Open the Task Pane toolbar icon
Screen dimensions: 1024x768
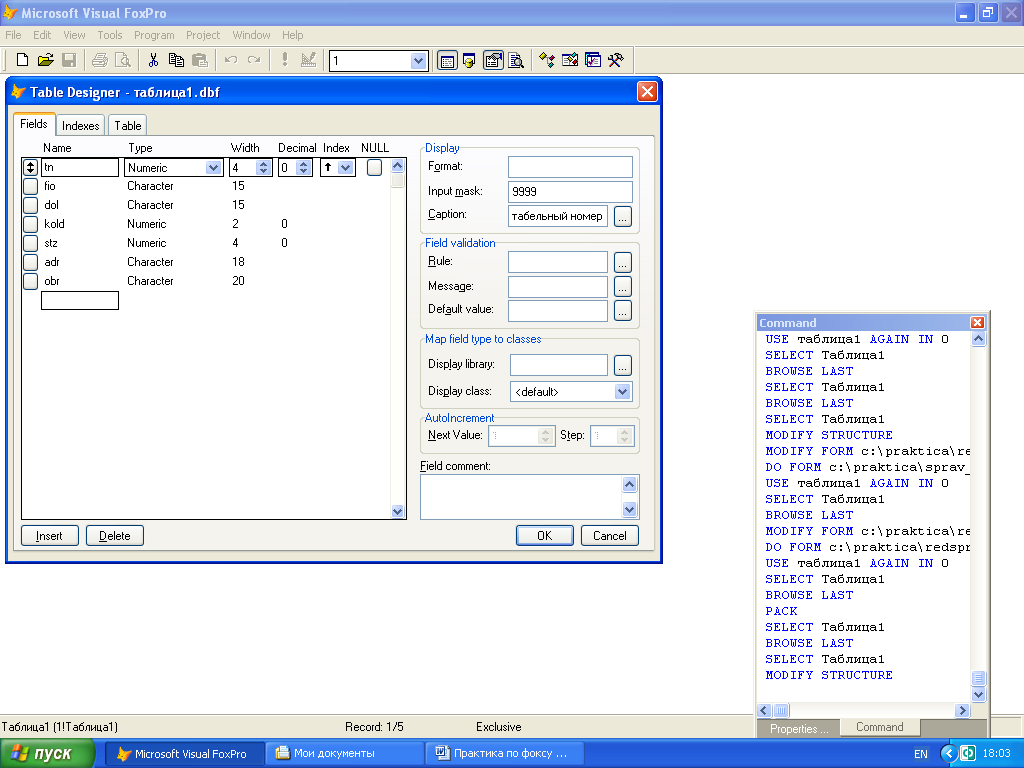[x=592, y=61]
